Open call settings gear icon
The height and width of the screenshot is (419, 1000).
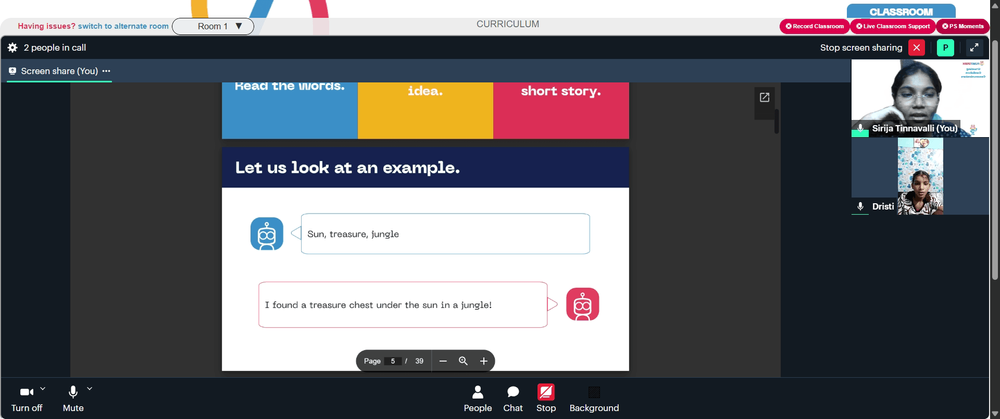pos(12,48)
